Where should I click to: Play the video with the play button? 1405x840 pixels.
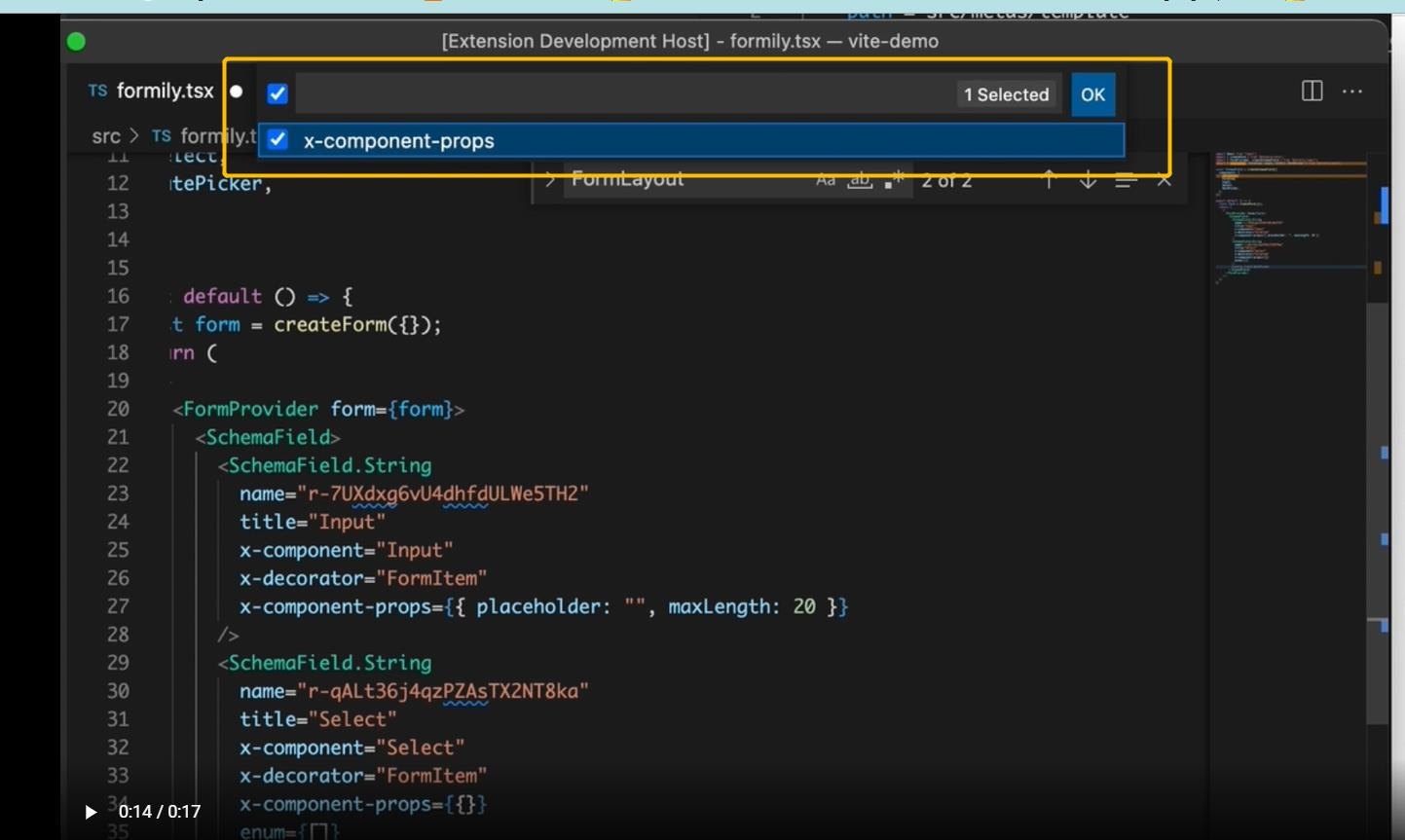[x=90, y=812]
